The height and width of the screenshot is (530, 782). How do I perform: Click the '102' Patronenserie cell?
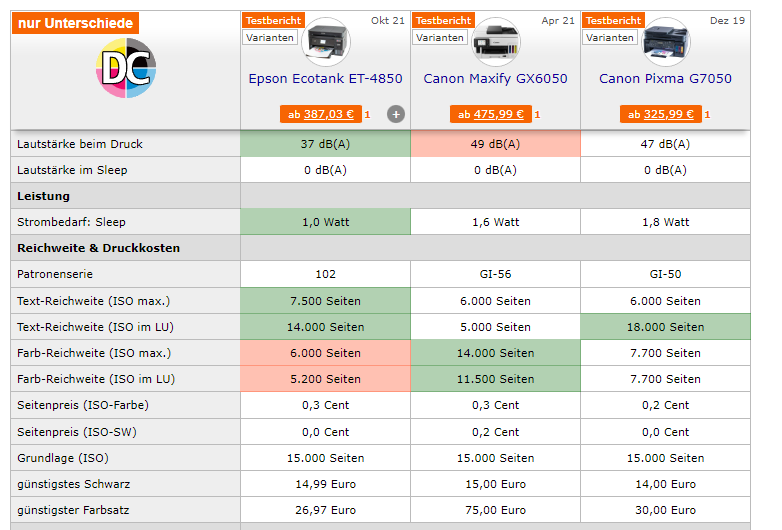tap(326, 274)
